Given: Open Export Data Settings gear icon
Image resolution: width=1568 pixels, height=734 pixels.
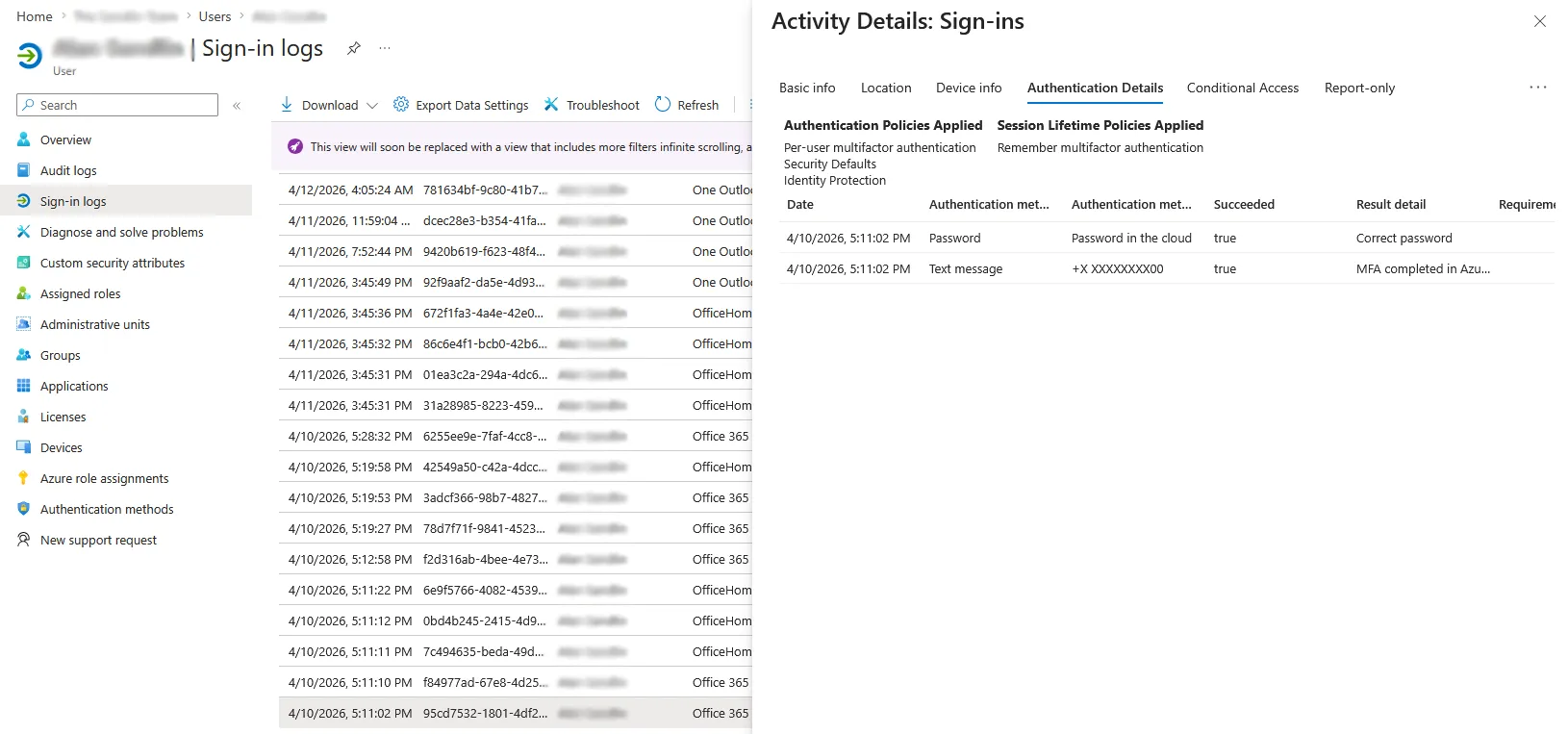Looking at the screenshot, I should click(401, 105).
